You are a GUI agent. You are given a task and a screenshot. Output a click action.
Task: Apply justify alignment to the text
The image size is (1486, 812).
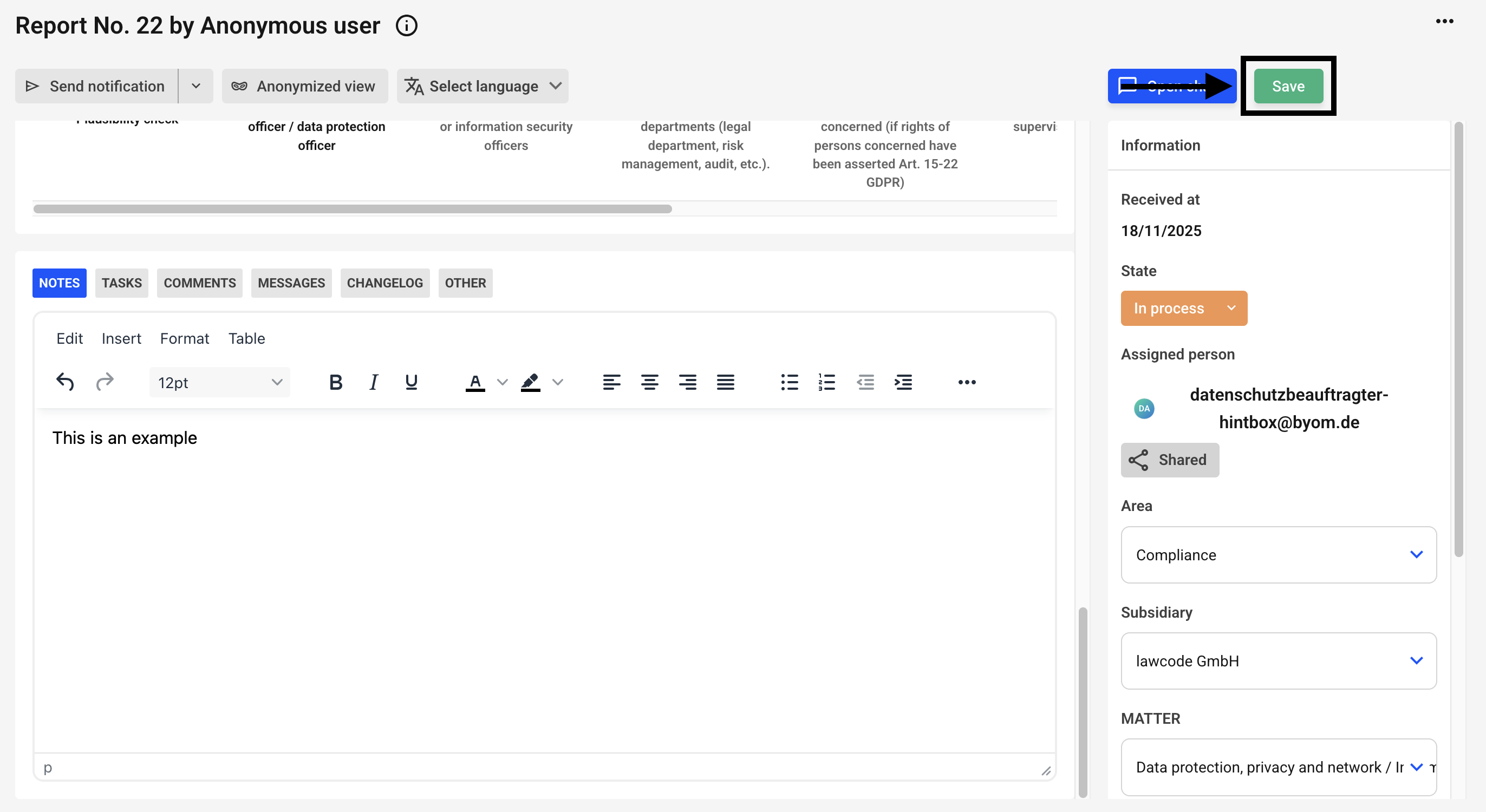pos(725,382)
